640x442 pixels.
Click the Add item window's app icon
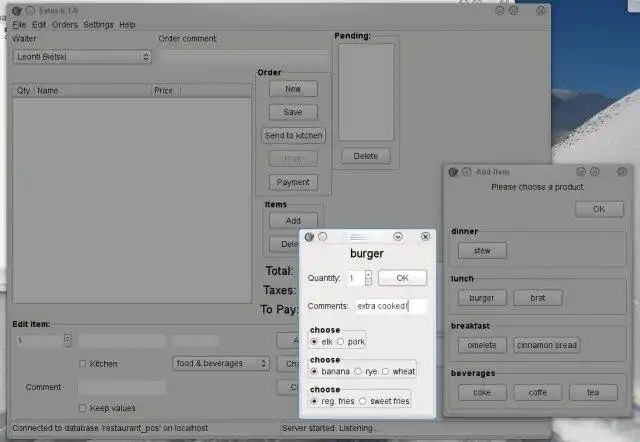453,172
